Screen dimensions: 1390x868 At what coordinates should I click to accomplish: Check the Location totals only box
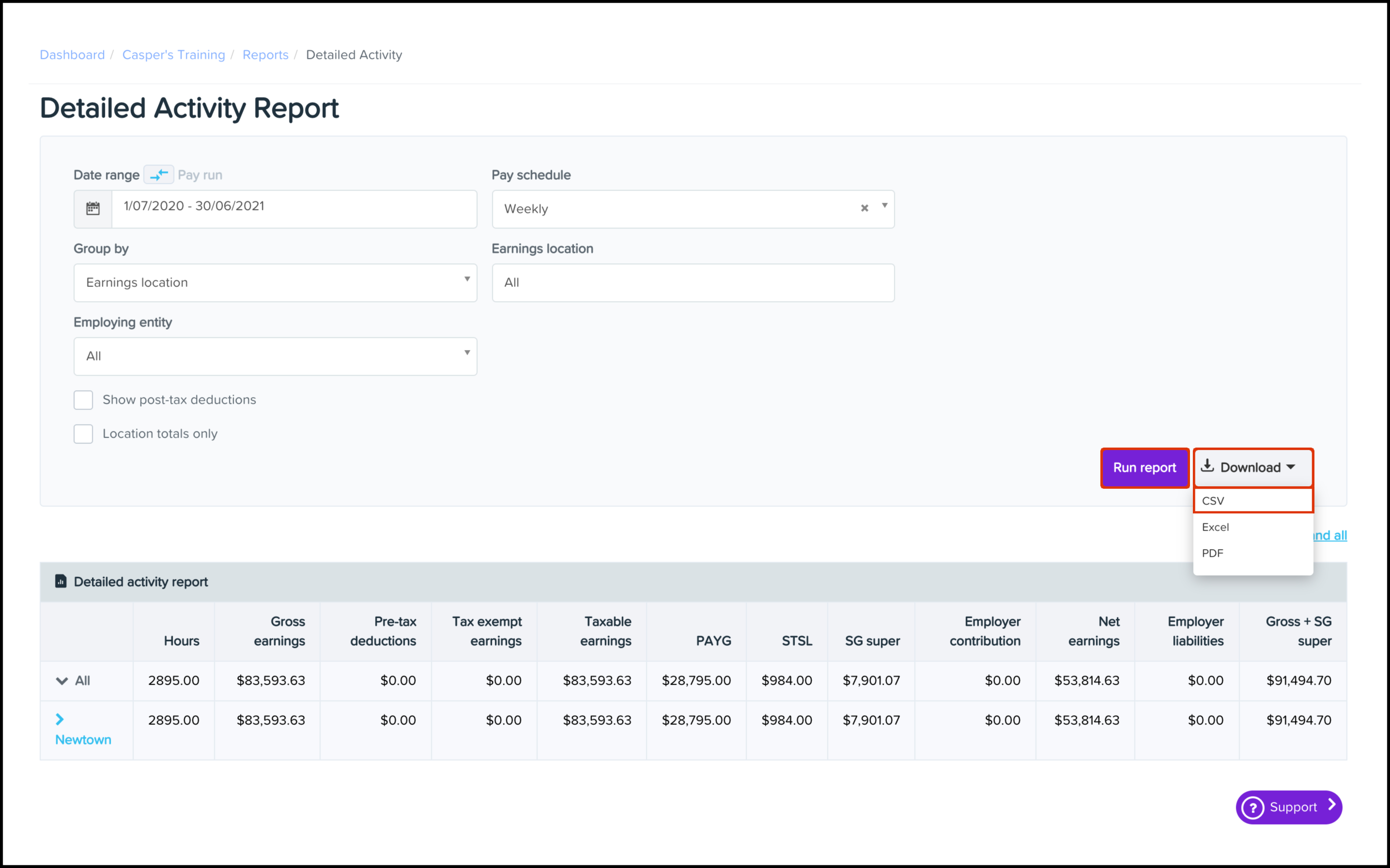[x=83, y=434]
